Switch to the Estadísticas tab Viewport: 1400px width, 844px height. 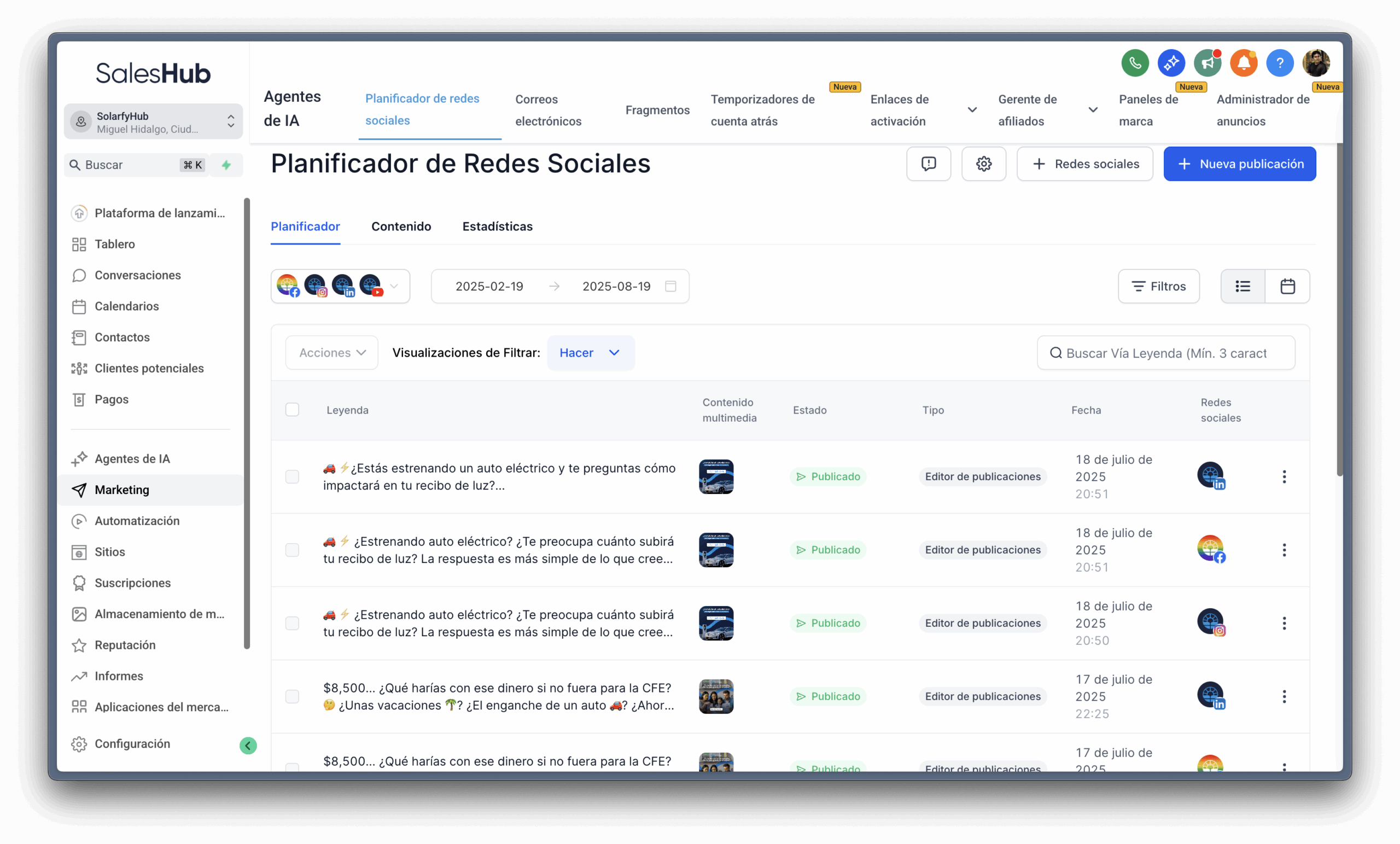pyautogui.click(x=497, y=226)
